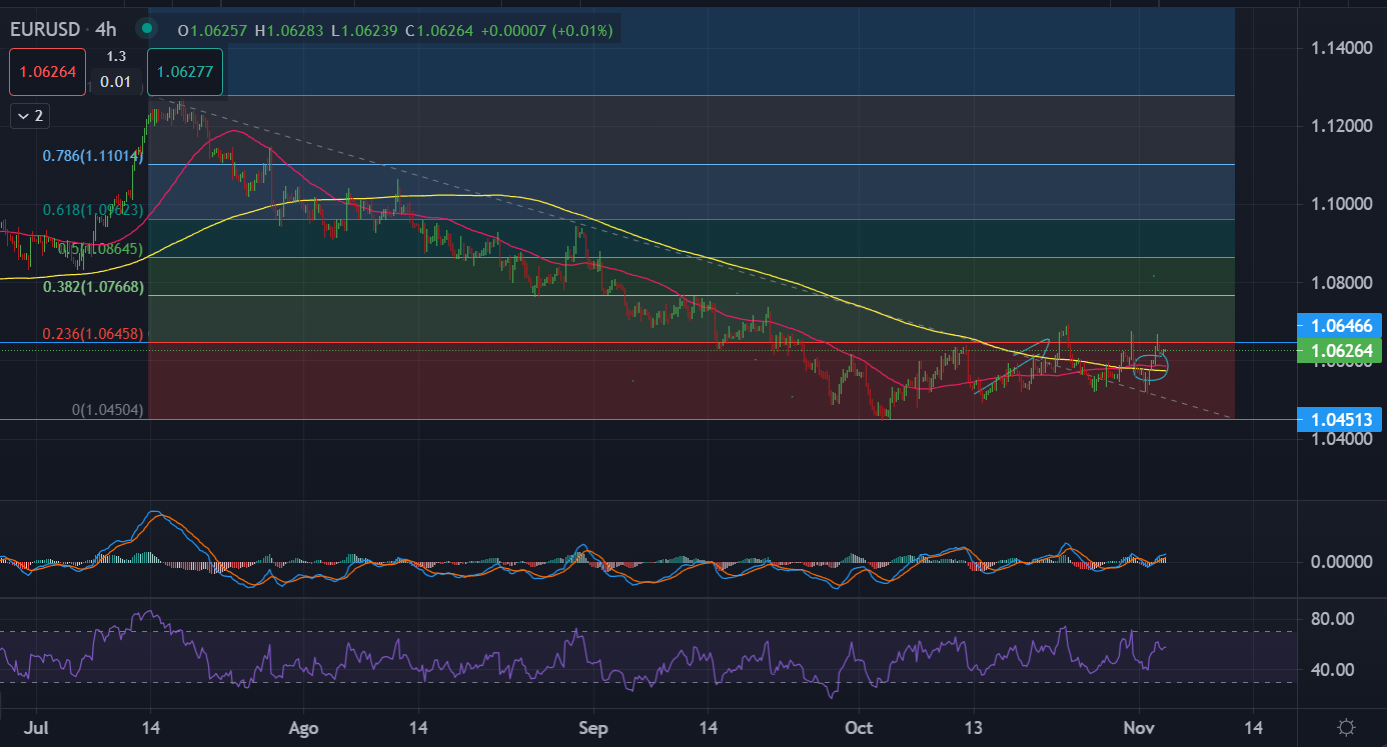Select the 0.618 Fibonacci level label
Image resolution: width=1387 pixels, height=747 pixels.
point(92,210)
